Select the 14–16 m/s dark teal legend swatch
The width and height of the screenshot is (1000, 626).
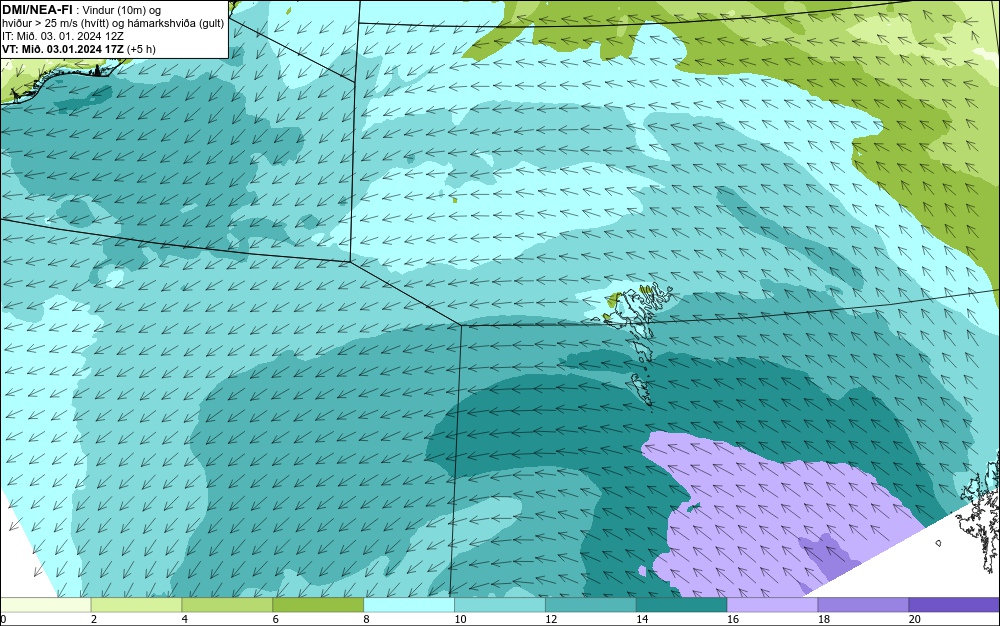coord(682,605)
